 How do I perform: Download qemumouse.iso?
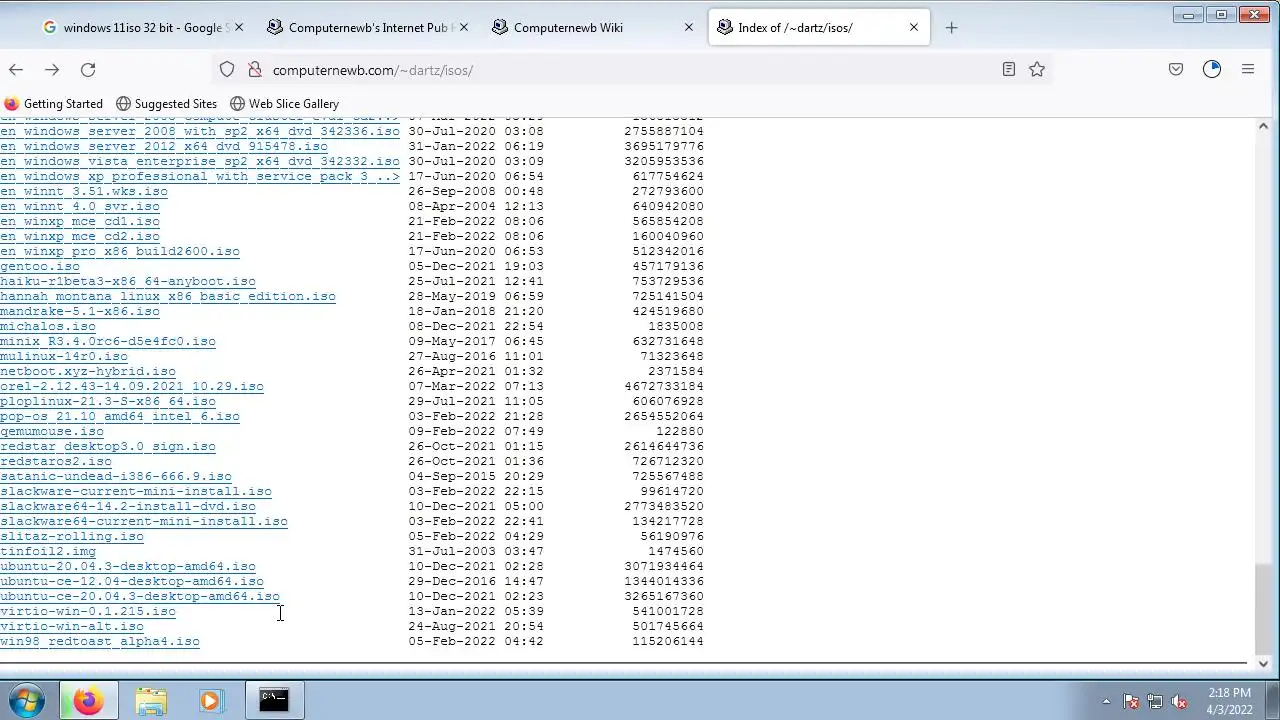(52, 431)
